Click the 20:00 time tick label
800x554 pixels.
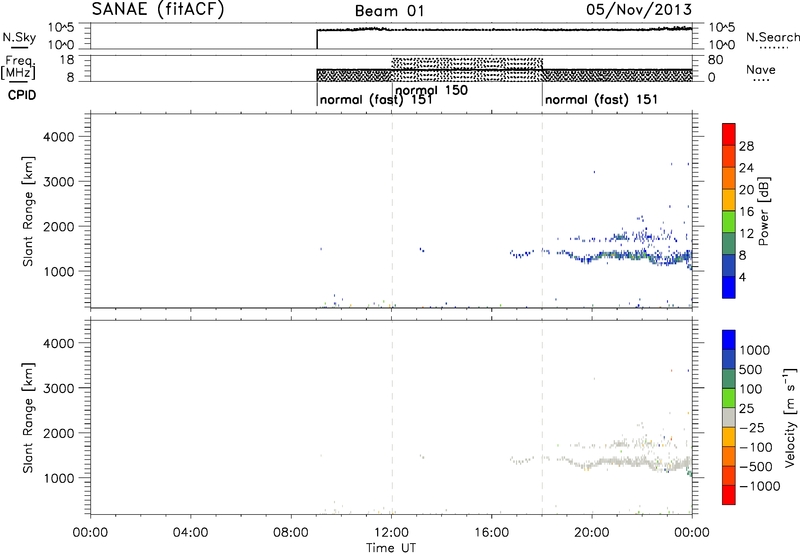tap(592, 533)
